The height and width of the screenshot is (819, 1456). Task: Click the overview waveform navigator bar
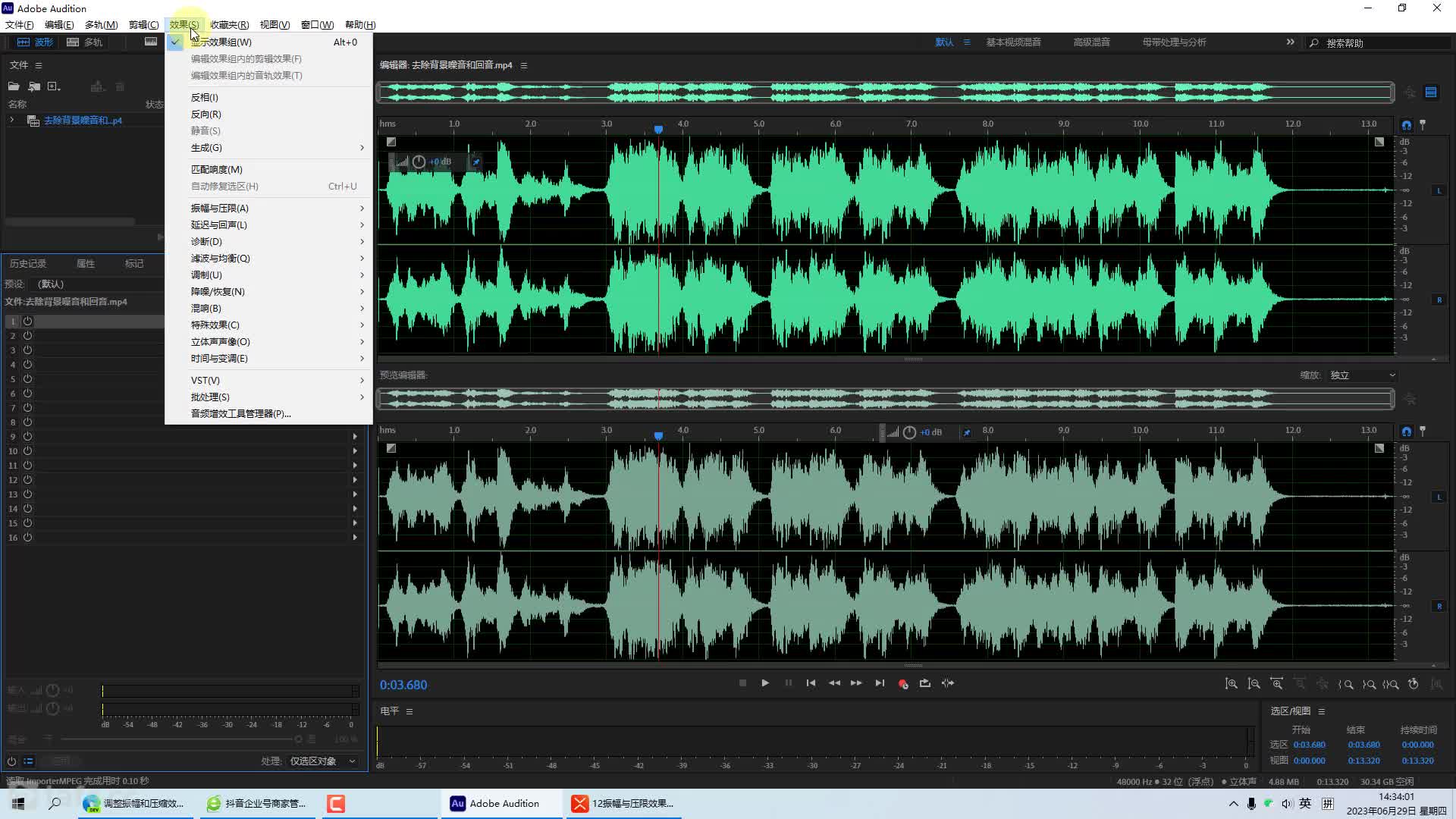pyautogui.click(x=886, y=93)
